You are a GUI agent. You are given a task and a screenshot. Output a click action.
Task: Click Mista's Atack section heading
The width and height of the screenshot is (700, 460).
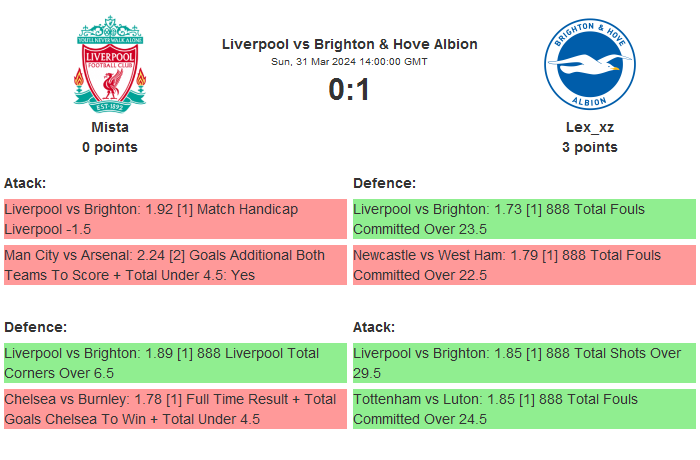25,183
